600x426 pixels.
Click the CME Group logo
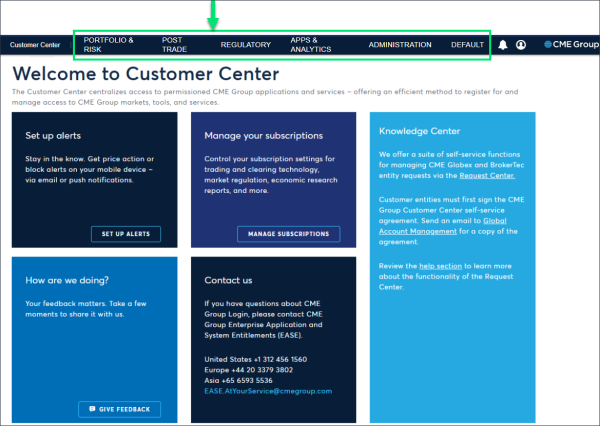click(x=570, y=45)
